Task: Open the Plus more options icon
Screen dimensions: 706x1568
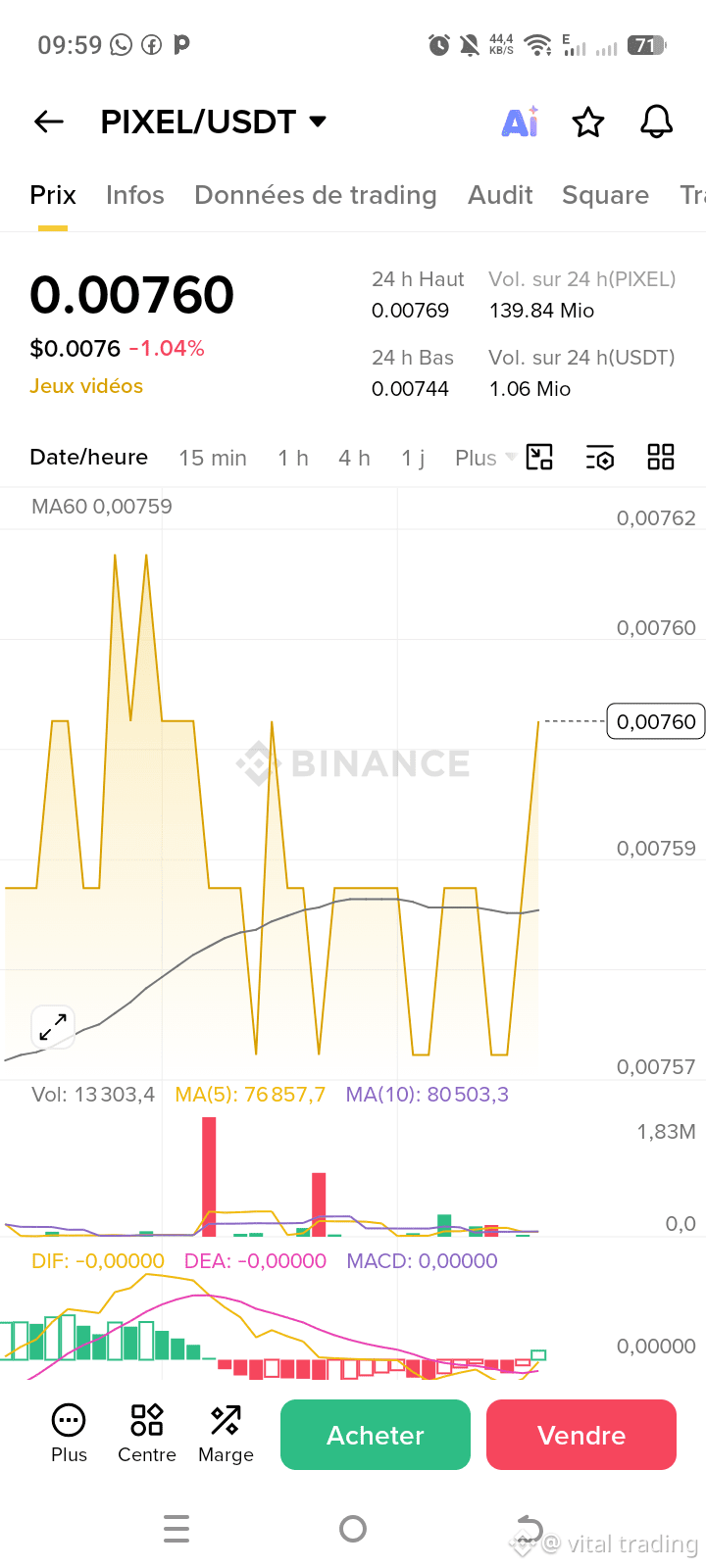Action: click(69, 1433)
